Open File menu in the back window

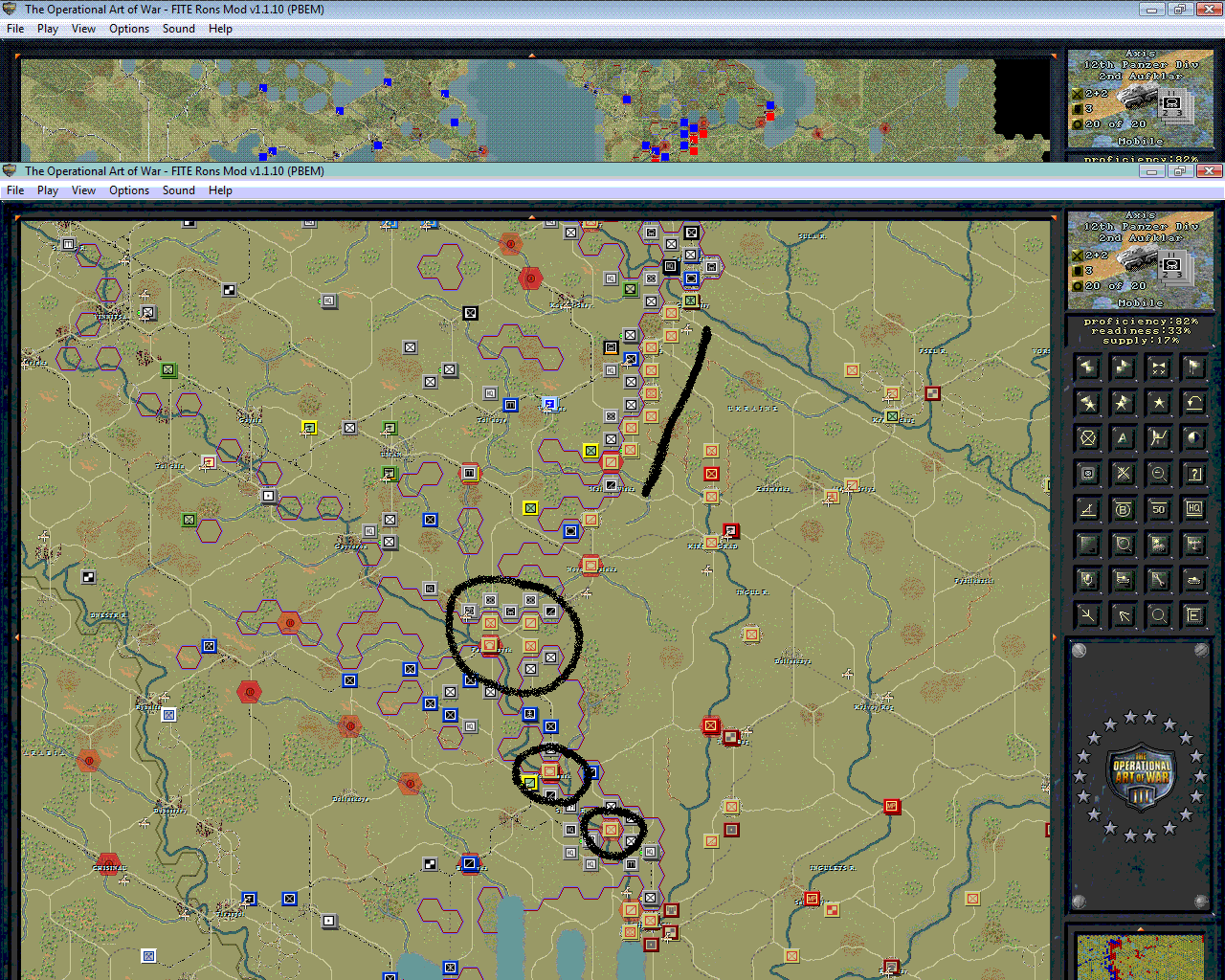pyautogui.click(x=15, y=29)
